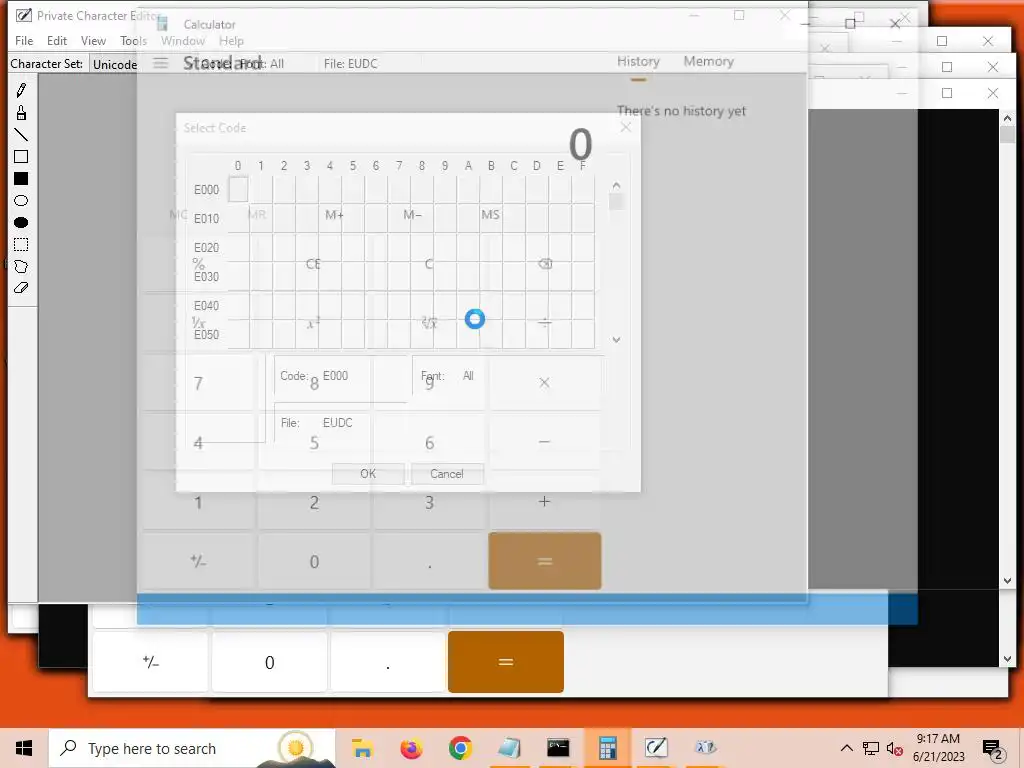
Task: Open the File menu
Action: (24, 40)
